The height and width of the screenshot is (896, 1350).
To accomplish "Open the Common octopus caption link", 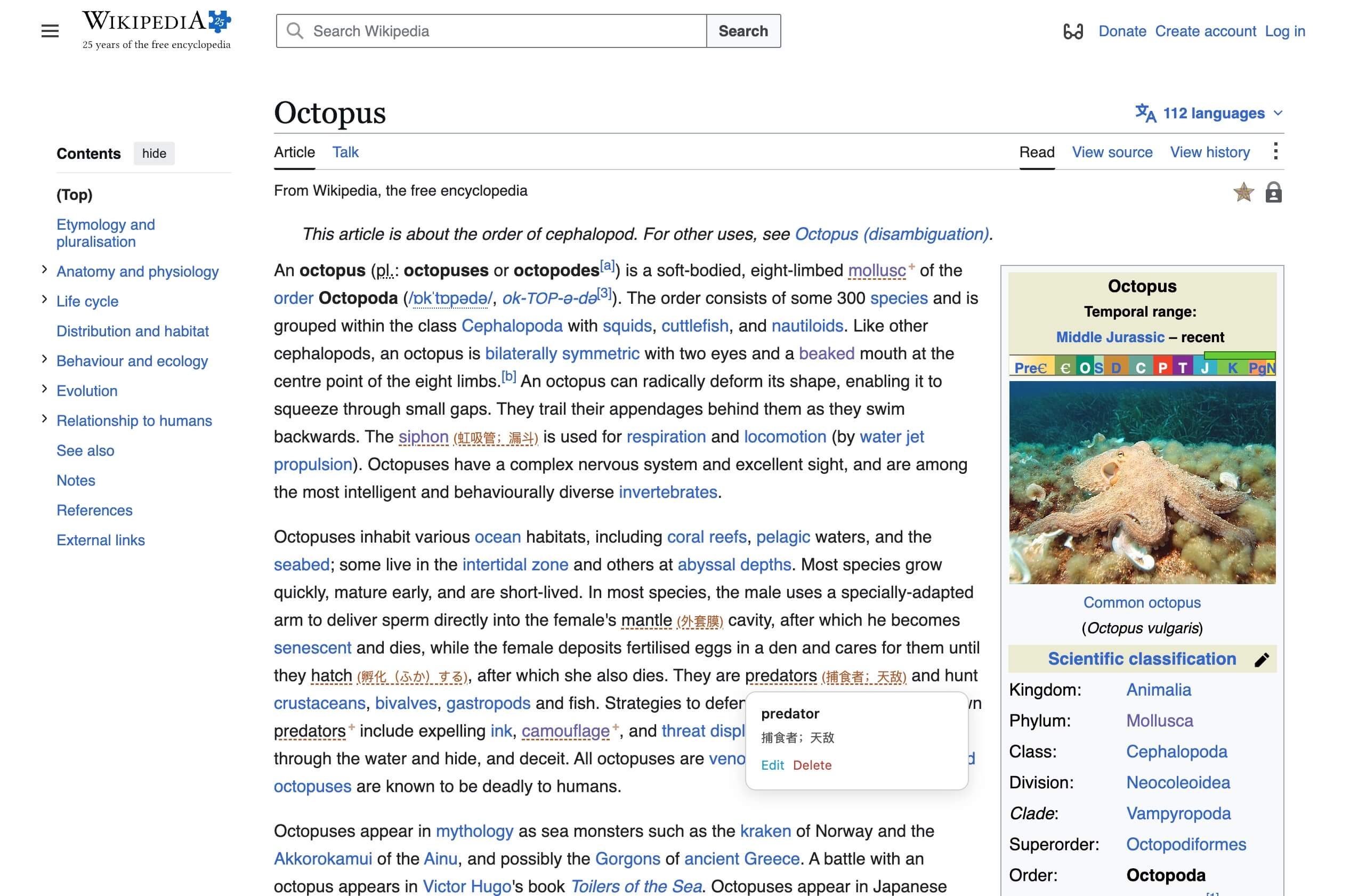I will coord(1142,603).
